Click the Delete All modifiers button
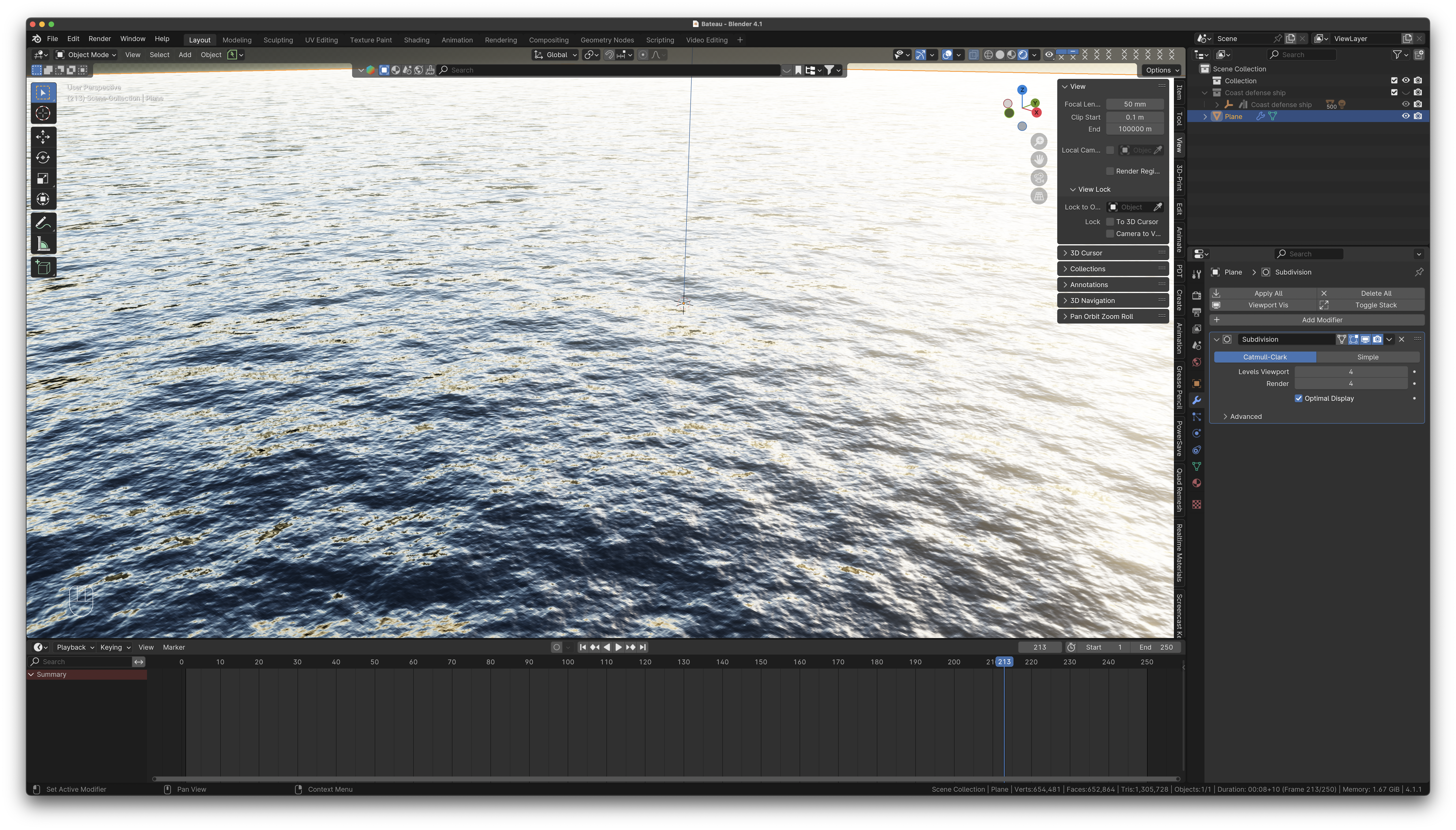1456x830 pixels. [x=1371, y=293]
